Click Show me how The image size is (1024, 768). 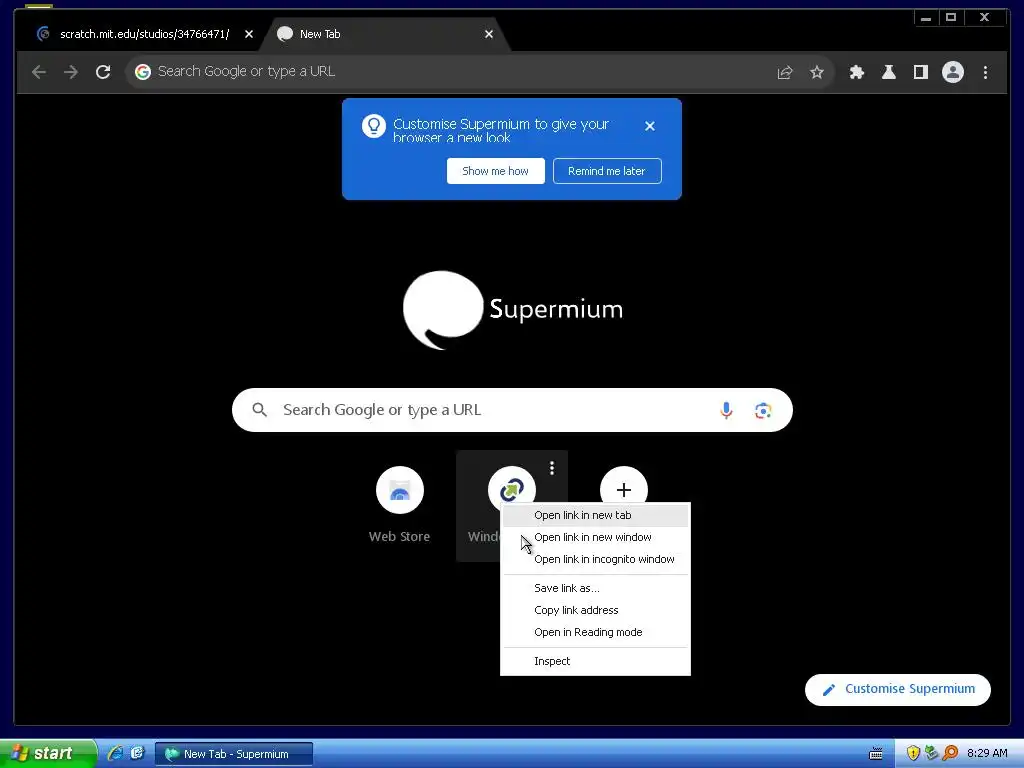click(x=496, y=171)
